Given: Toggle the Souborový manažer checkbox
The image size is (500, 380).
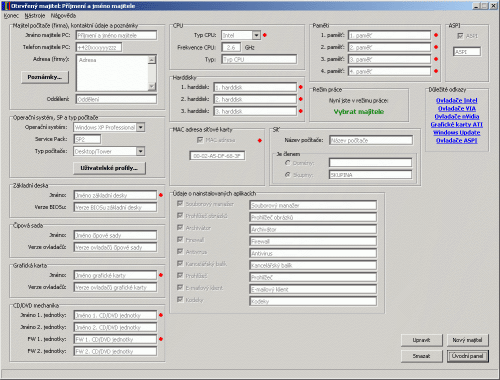Looking at the screenshot, I should click(180, 203).
